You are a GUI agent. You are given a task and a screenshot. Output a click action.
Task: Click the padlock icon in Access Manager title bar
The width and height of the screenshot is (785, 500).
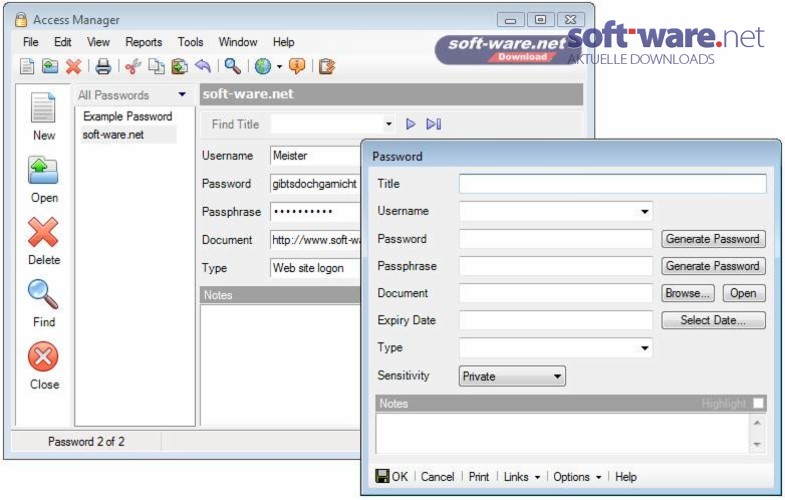click(x=21, y=20)
